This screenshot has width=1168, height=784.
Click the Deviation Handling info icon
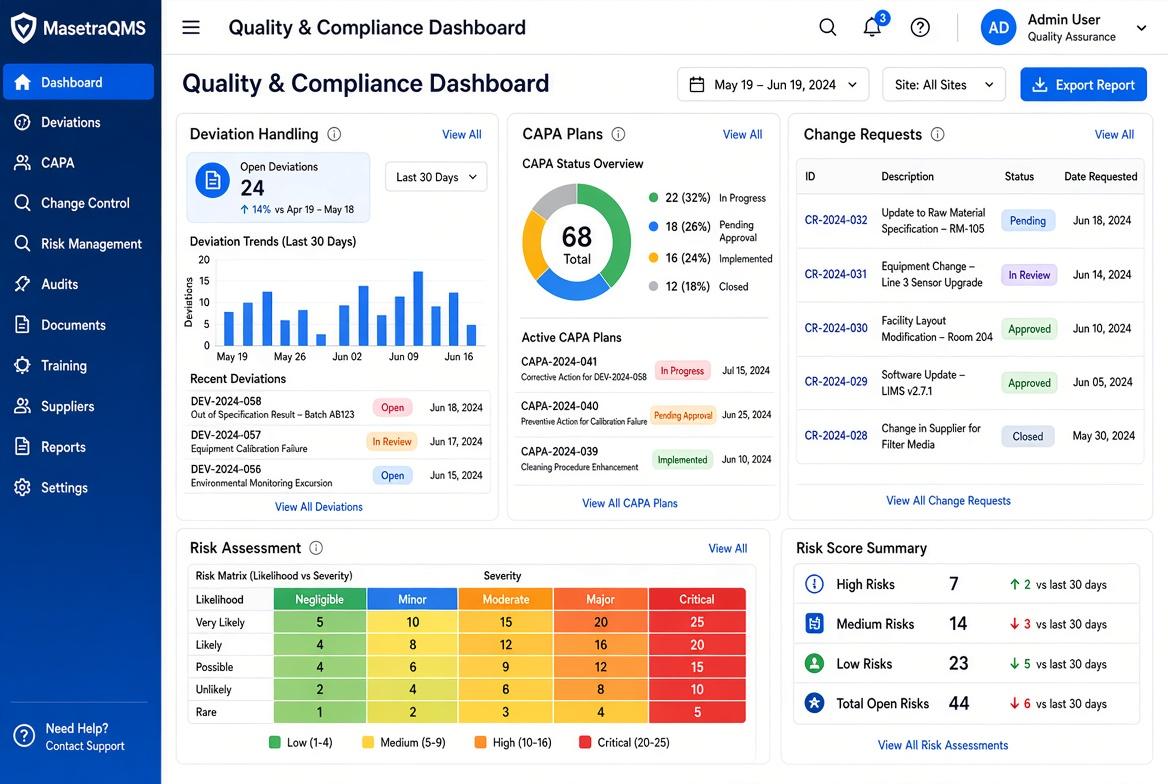coord(334,134)
